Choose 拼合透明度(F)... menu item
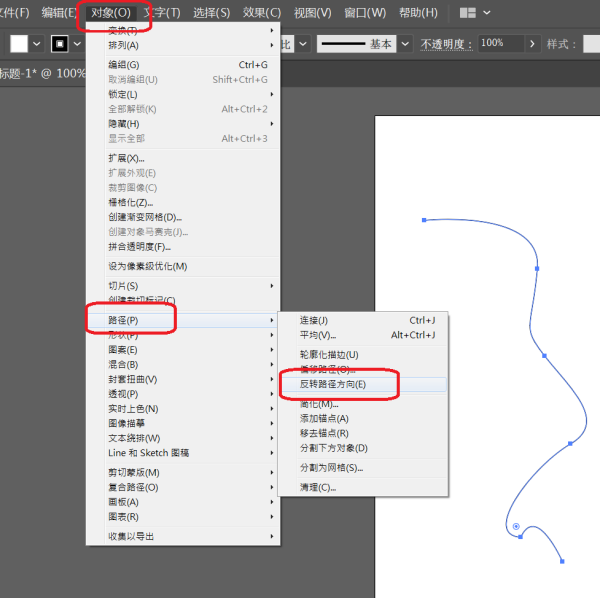 183,247
